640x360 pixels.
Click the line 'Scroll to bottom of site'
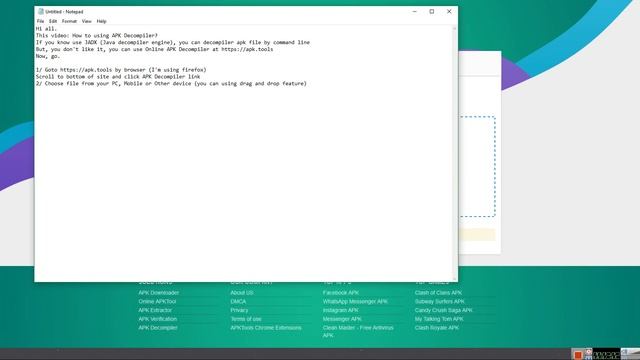[118, 77]
